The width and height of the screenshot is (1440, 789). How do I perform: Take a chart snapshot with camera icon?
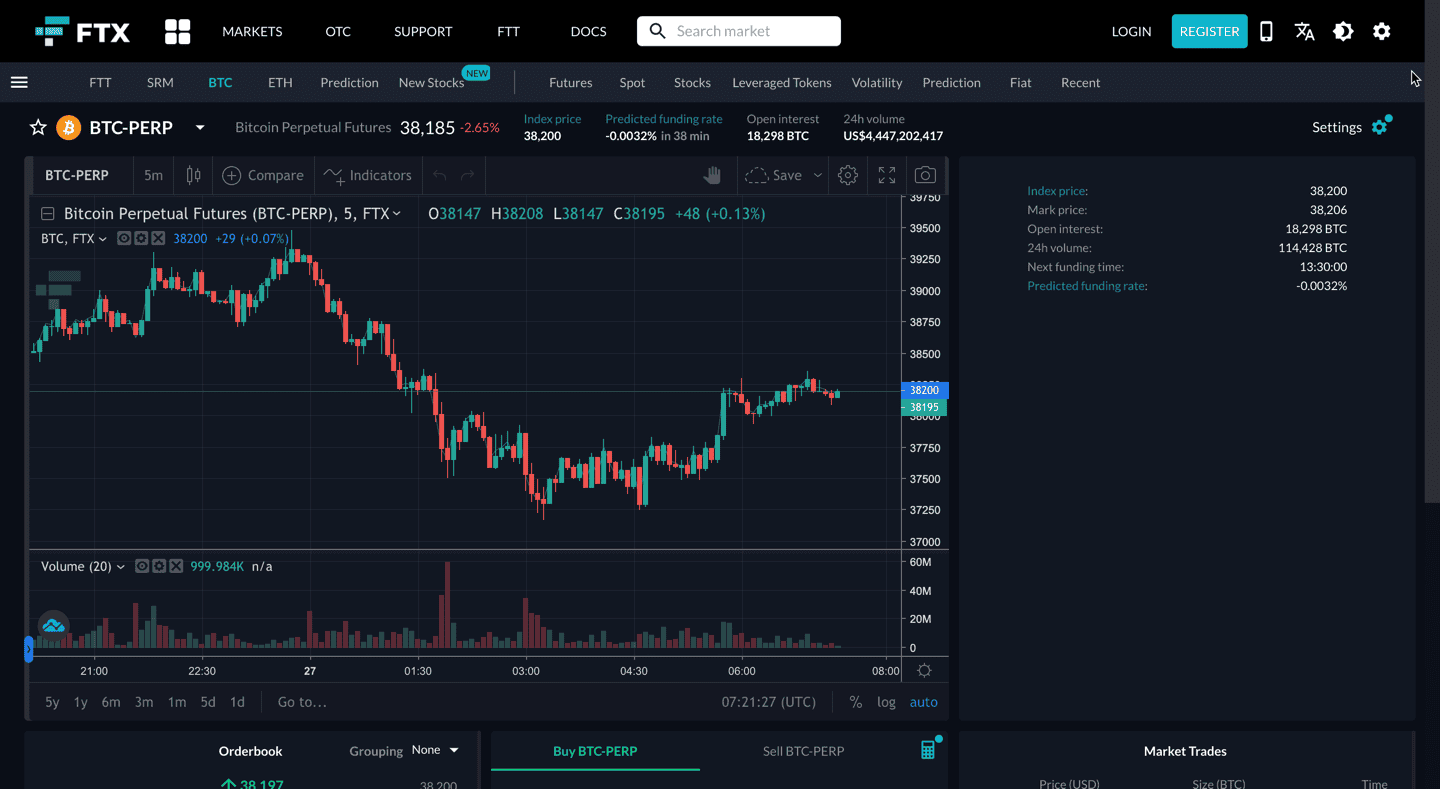[x=925, y=175]
